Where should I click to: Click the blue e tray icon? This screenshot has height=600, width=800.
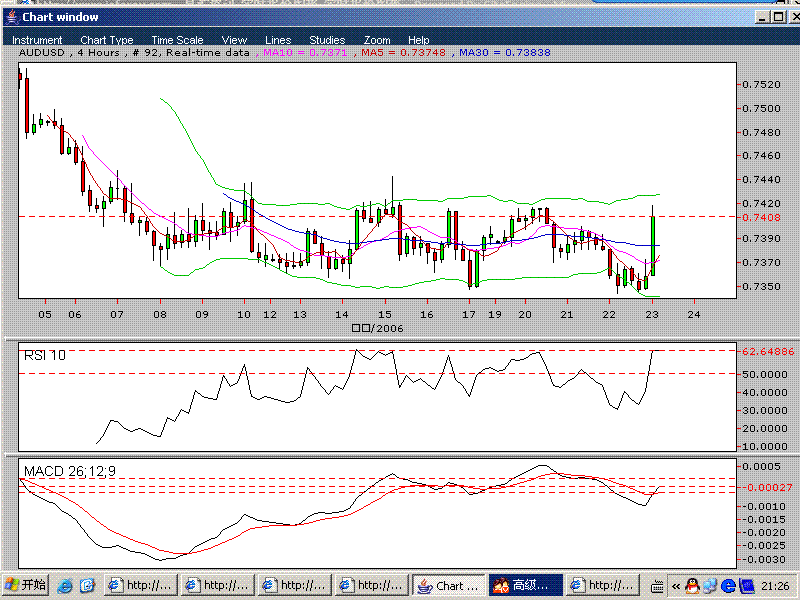[x=728, y=586]
